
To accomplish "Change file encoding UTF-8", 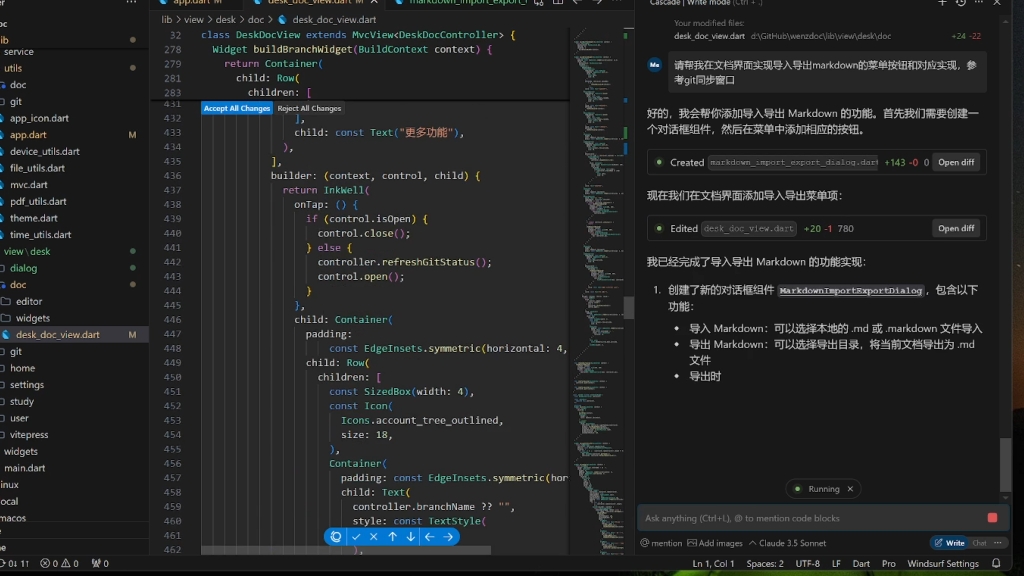I will click(807, 563).
